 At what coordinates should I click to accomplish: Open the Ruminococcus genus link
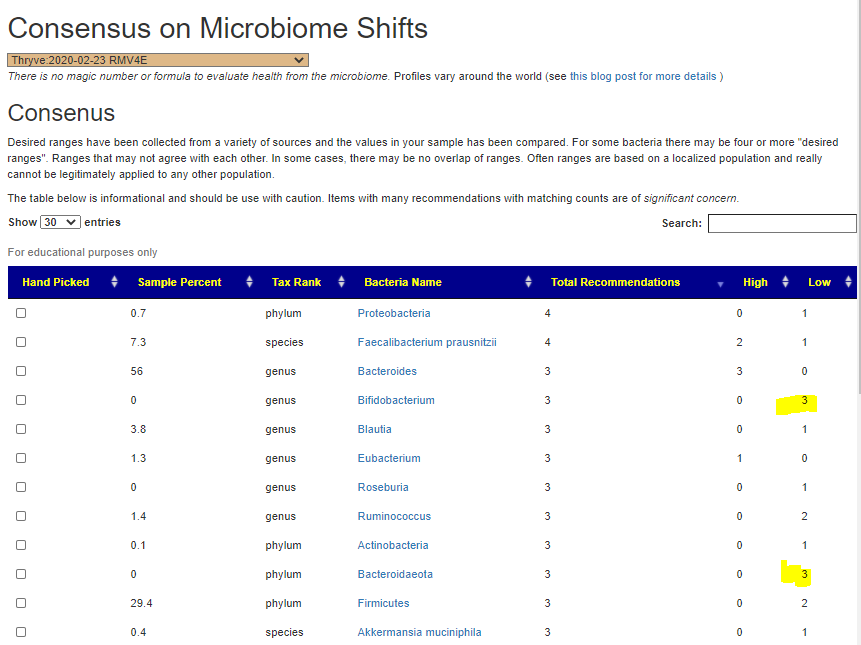394,516
